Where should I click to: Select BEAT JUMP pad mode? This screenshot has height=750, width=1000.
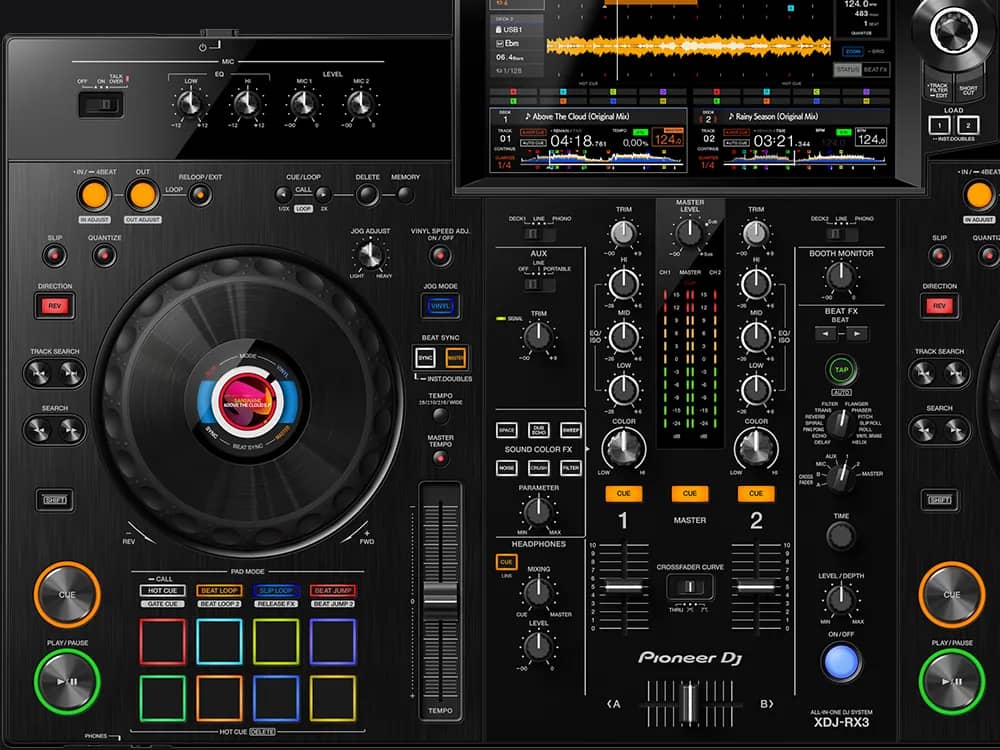point(333,591)
